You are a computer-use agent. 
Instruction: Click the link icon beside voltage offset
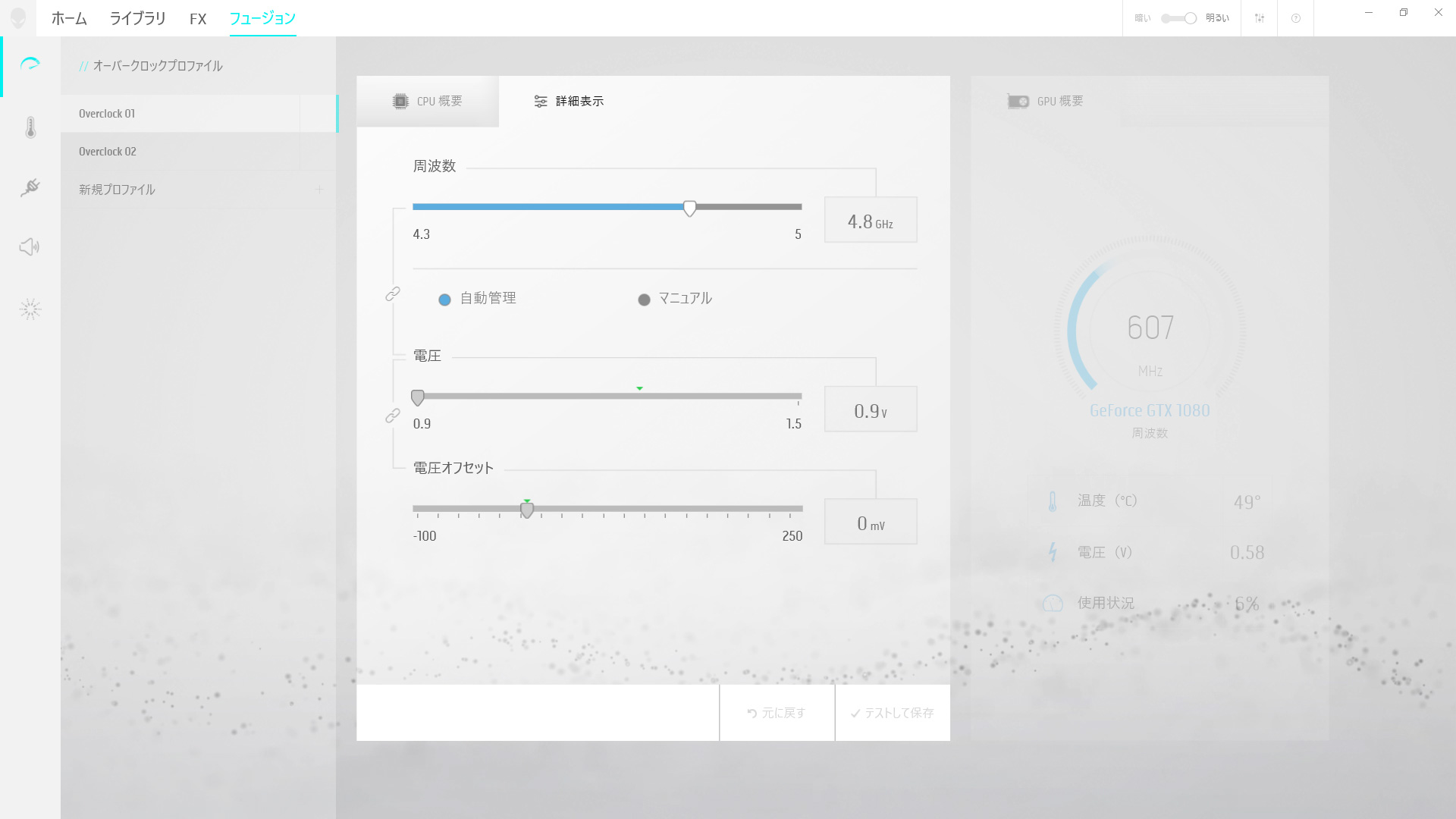pos(393,416)
